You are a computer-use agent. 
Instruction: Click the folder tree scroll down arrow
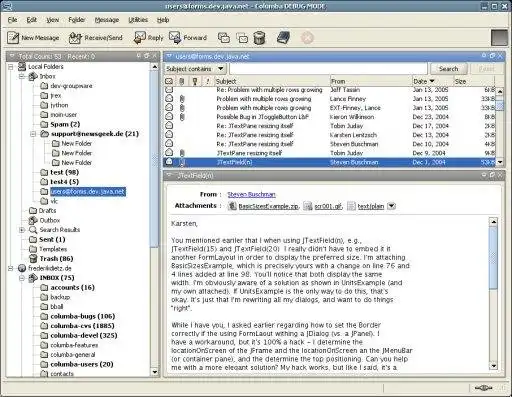pos(154,372)
